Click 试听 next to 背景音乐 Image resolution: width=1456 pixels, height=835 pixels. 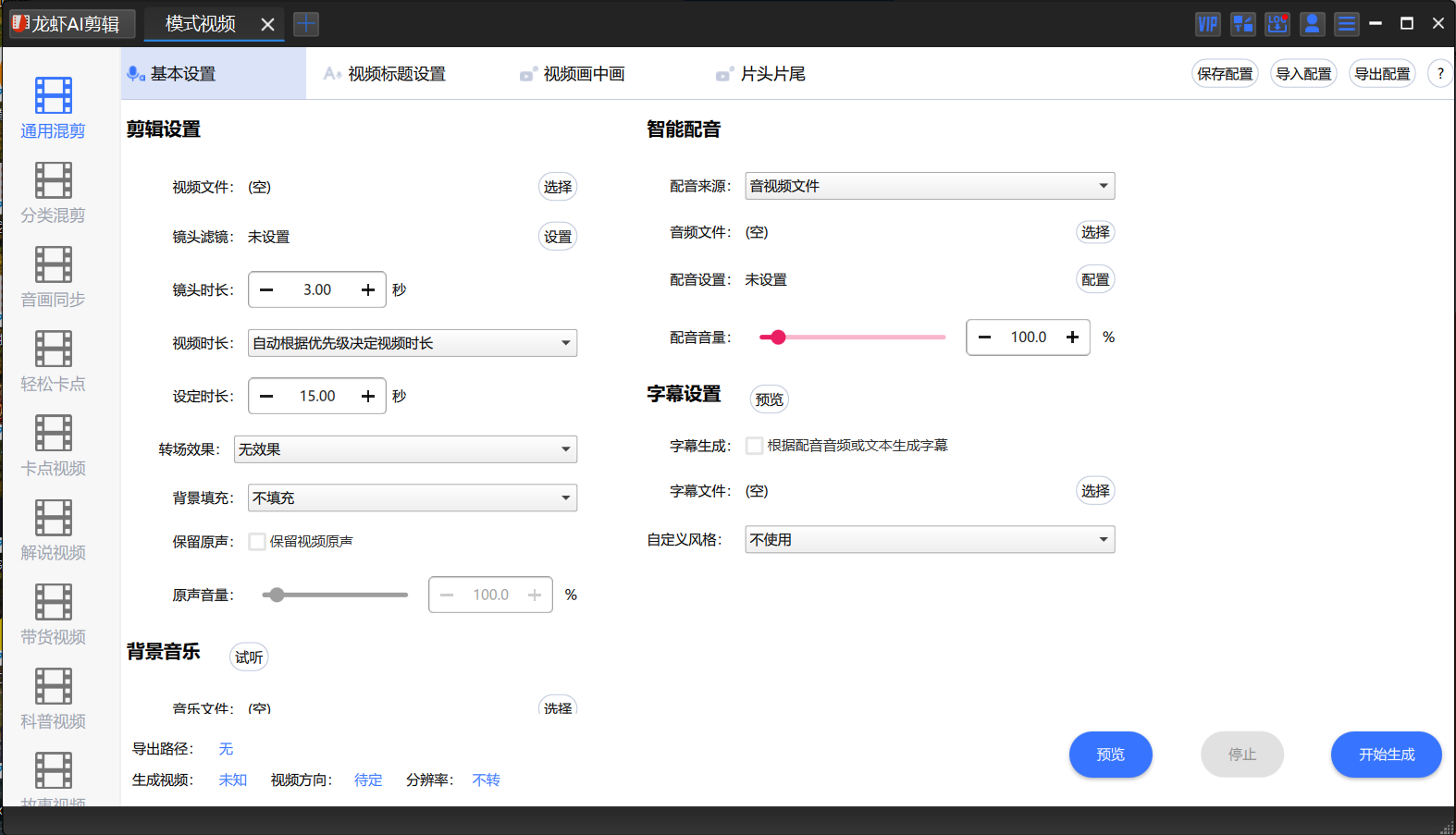pos(249,657)
